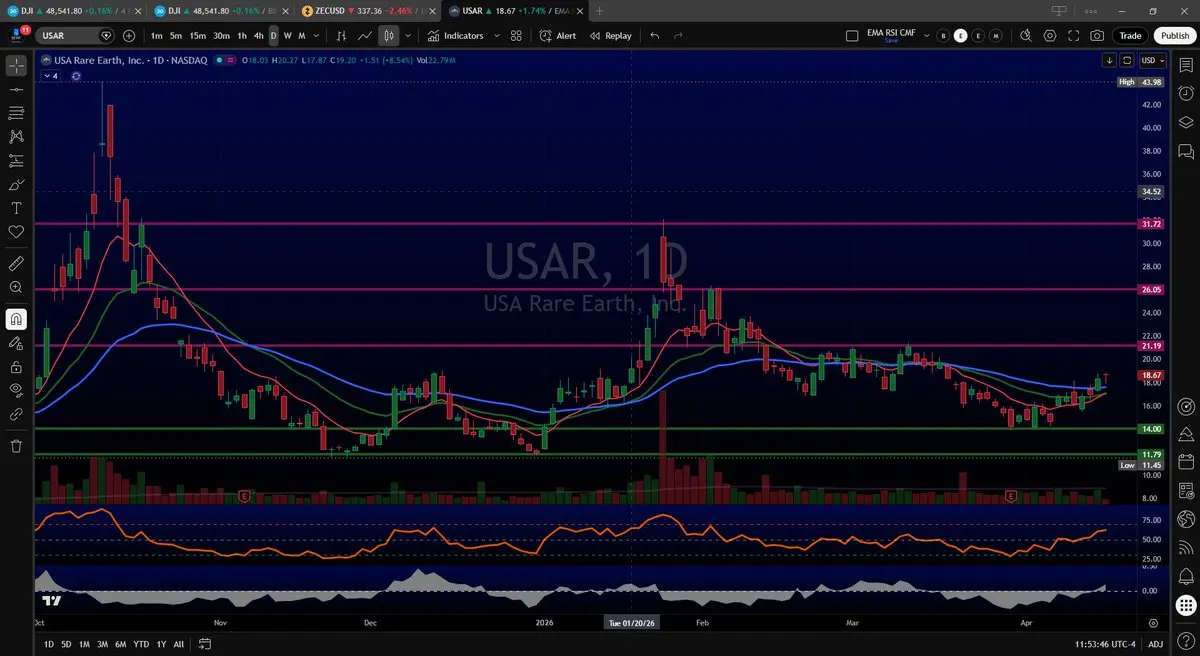Toggle magnet mode snapping
The width and height of the screenshot is (1200, 656).
[x=16, y=319]
